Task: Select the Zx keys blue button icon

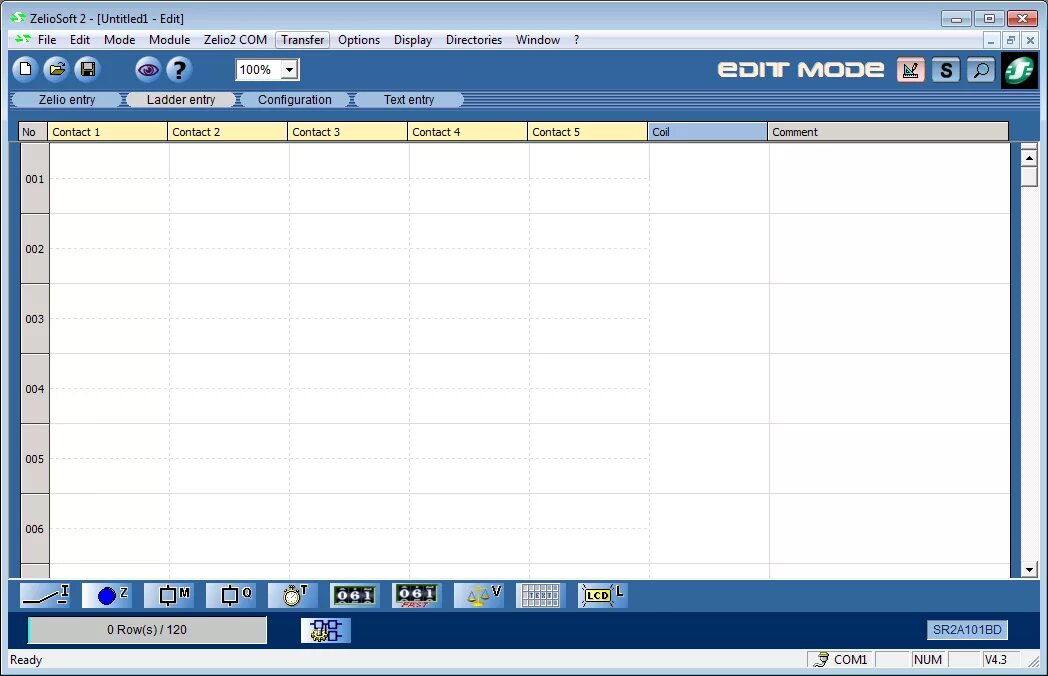Action: (107, 595)
